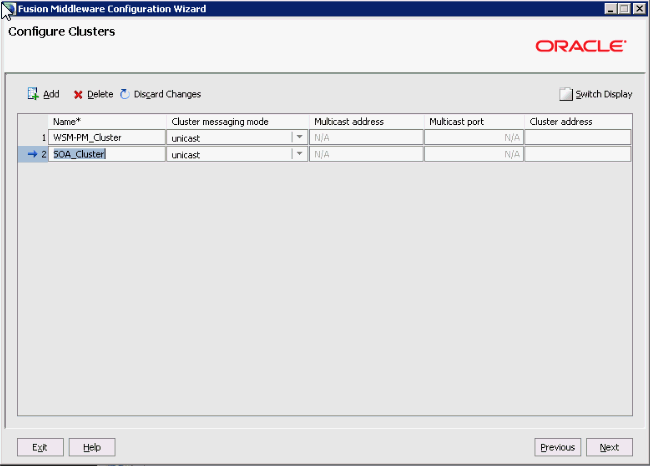This screenshot has height=466, width=650.
Task: Click the Multicast port column header
Action: 474,121
